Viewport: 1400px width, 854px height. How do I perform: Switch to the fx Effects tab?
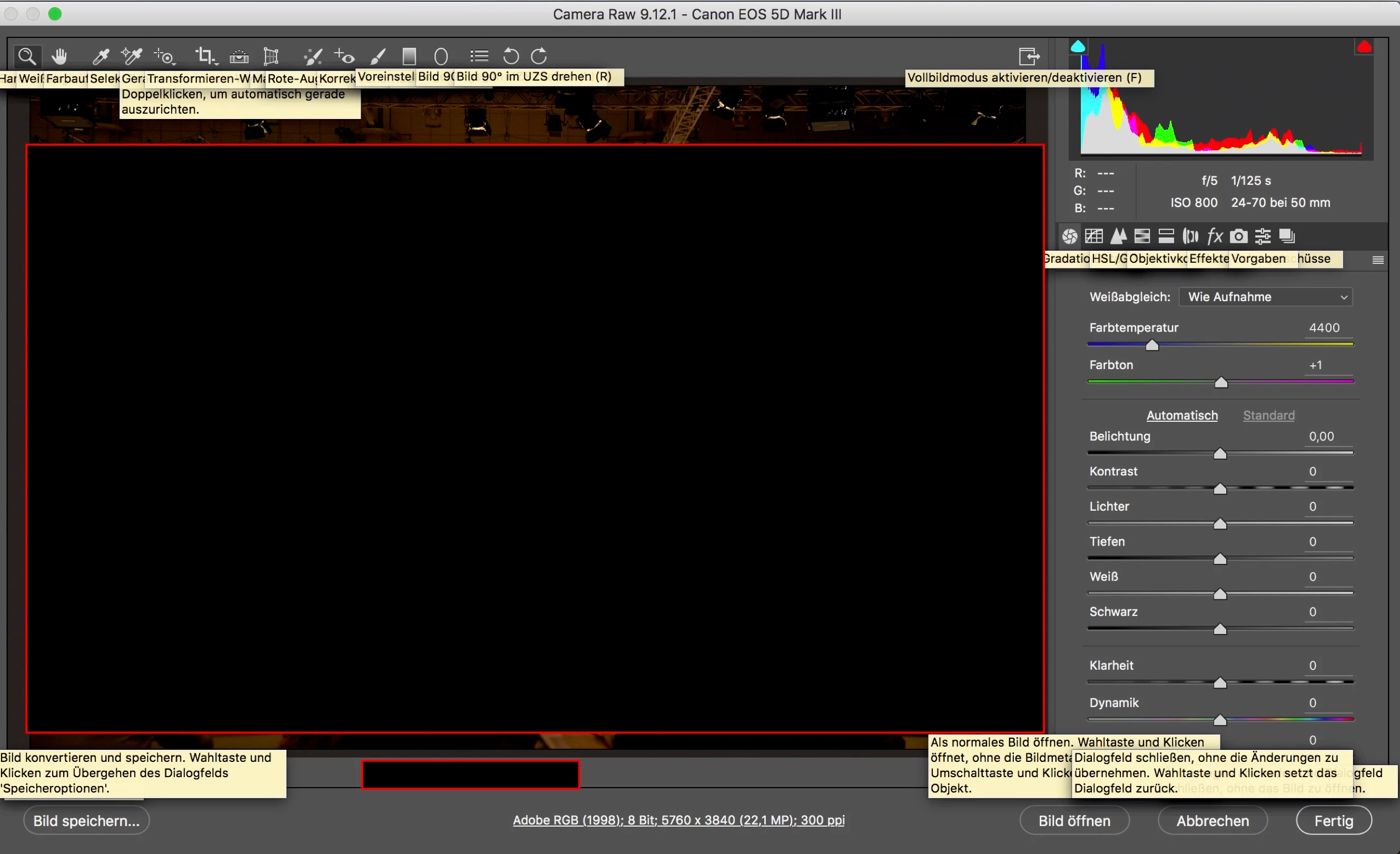pyautogui.click(x=1214, y=236)
